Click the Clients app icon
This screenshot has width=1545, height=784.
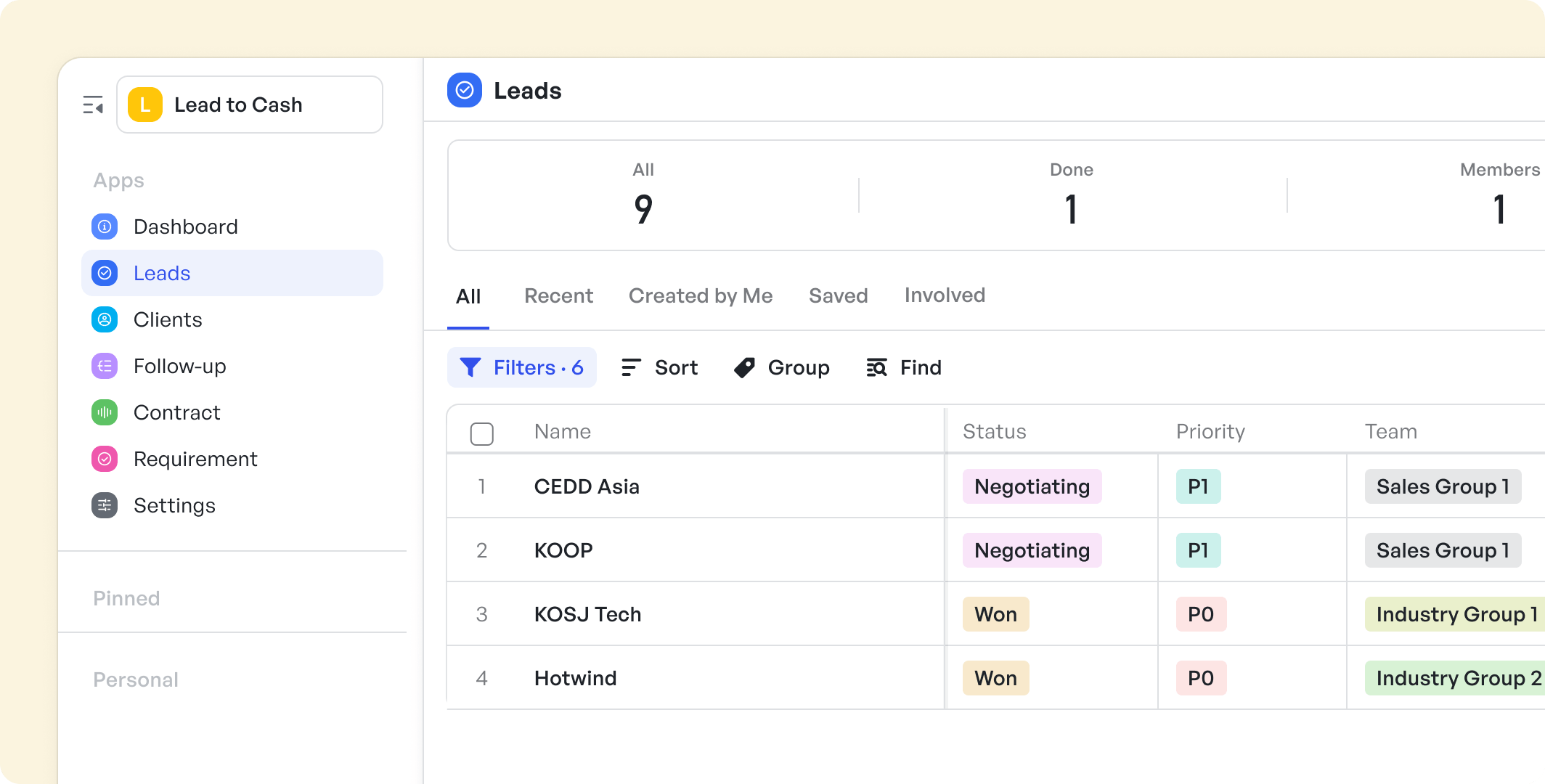[x=105, y=319]
